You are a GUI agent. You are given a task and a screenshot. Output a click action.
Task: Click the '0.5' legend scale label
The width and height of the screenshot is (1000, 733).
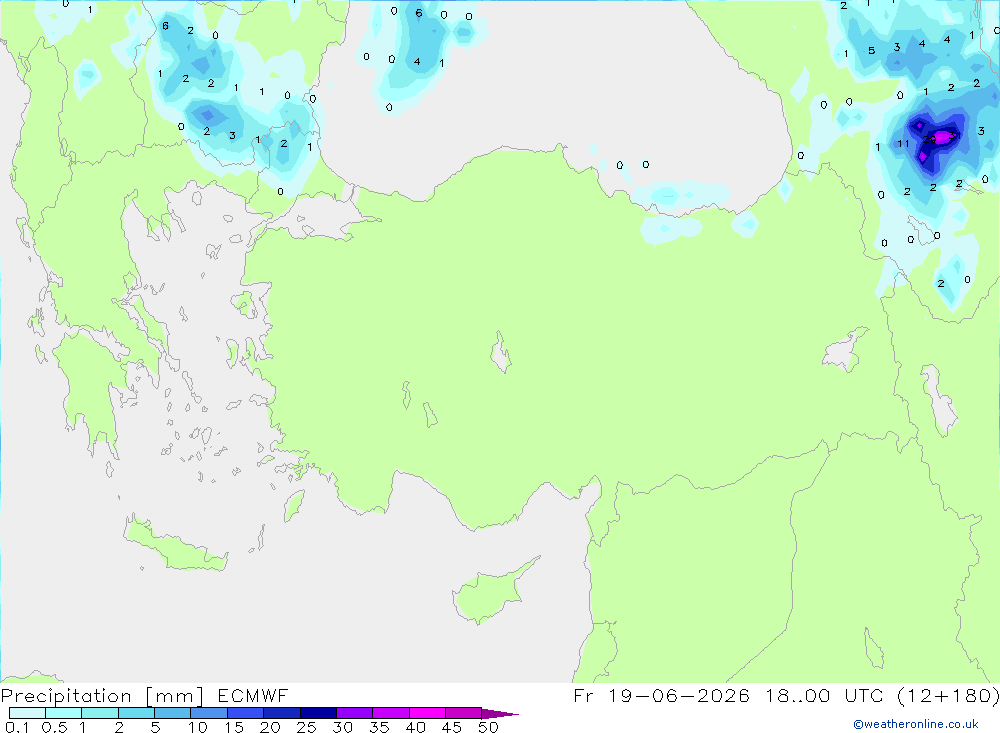click(x=54, y=727)
